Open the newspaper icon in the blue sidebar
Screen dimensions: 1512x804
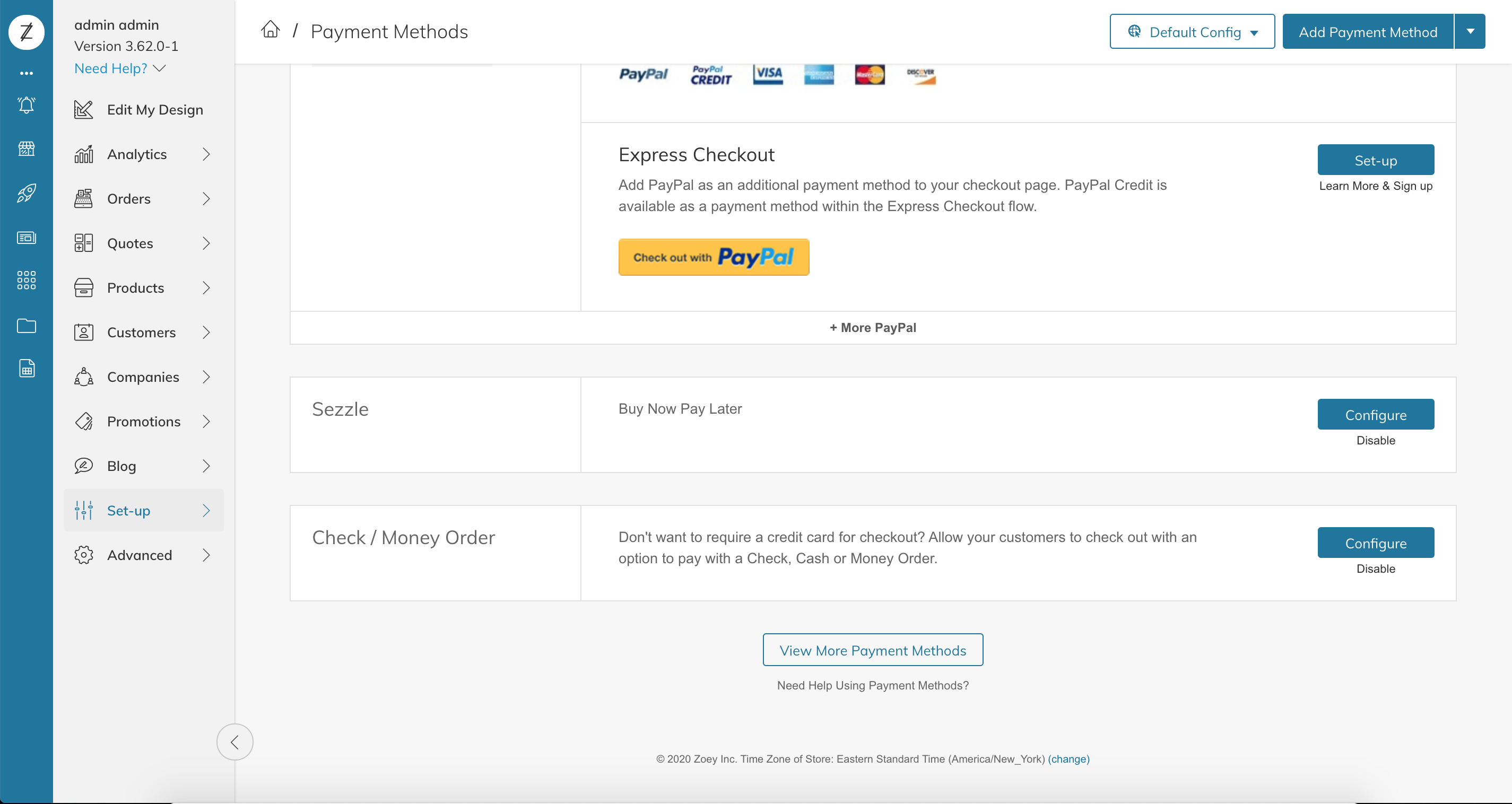[x=27, y=238]
